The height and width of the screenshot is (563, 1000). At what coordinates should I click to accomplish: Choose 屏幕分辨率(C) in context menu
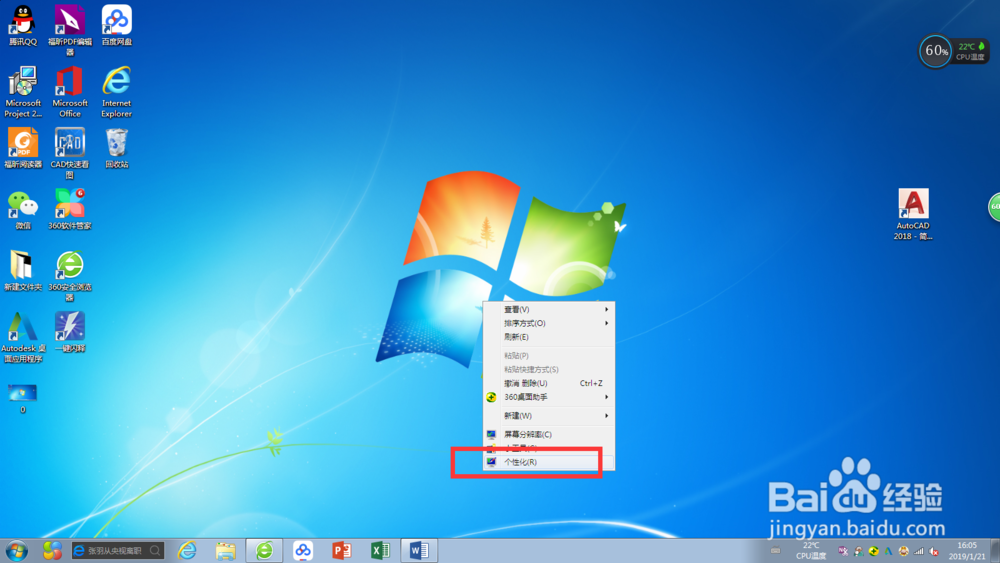548,434
